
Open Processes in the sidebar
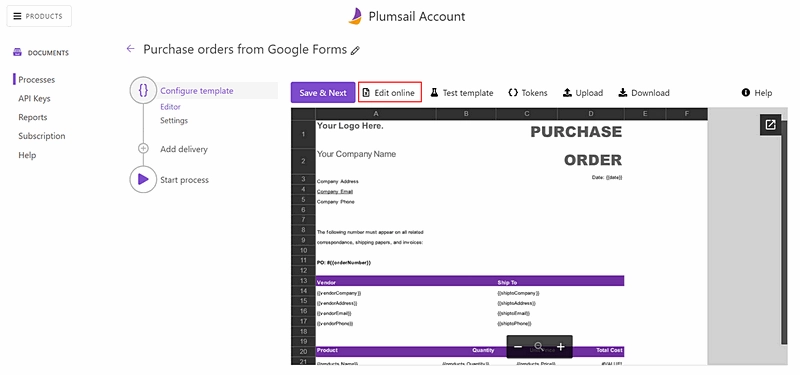[x=37, y=80]
